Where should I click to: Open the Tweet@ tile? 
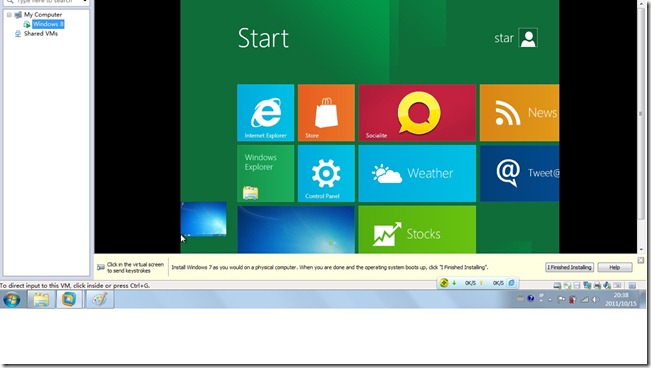coord(519,173)
